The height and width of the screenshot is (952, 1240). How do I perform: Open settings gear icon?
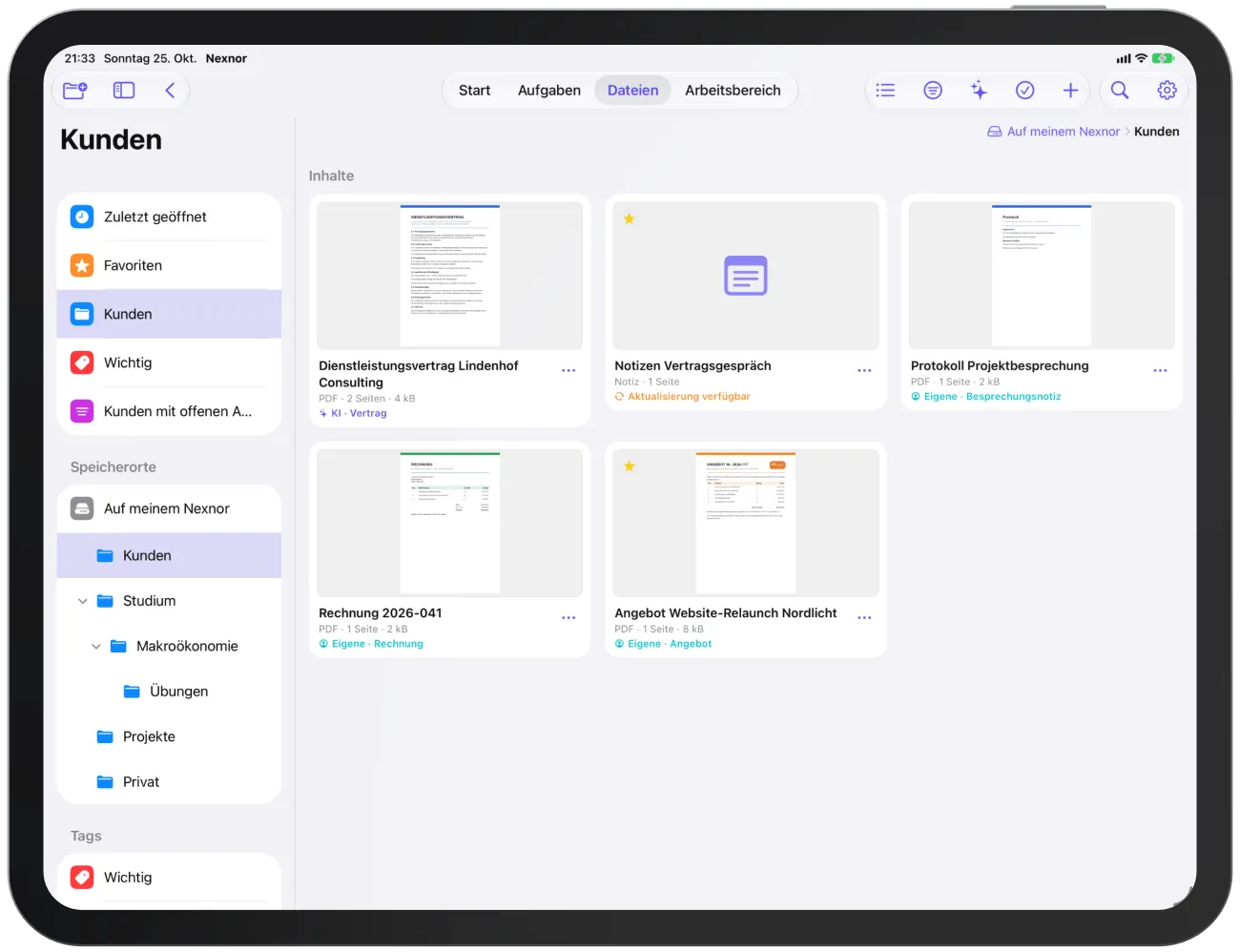1167,91
